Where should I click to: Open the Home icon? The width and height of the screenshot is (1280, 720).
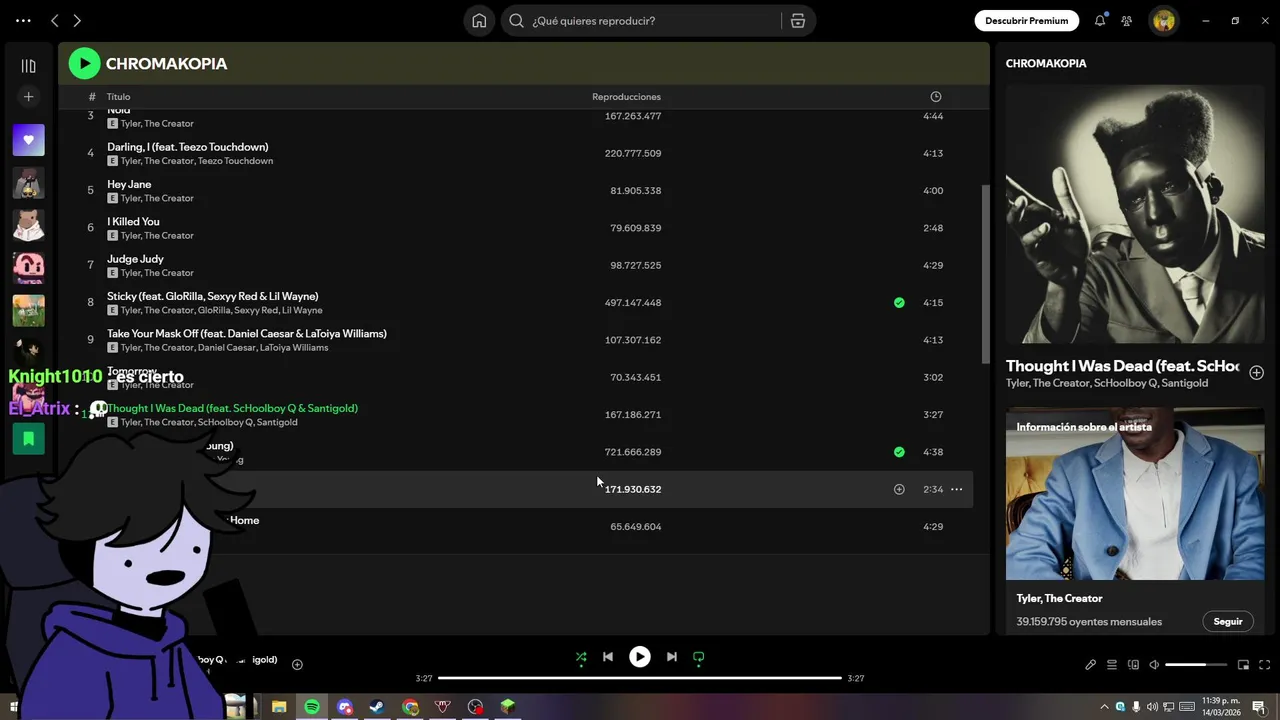tap(479, 21)
